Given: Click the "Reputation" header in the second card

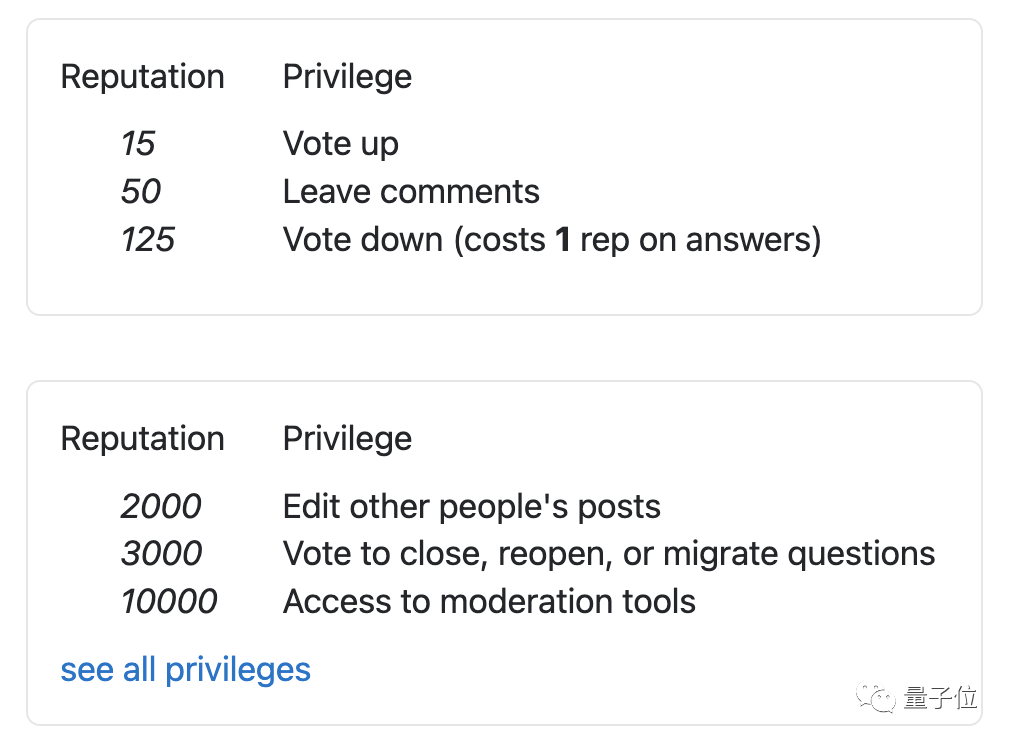Looking at the screenshot, I should (142, 438).
